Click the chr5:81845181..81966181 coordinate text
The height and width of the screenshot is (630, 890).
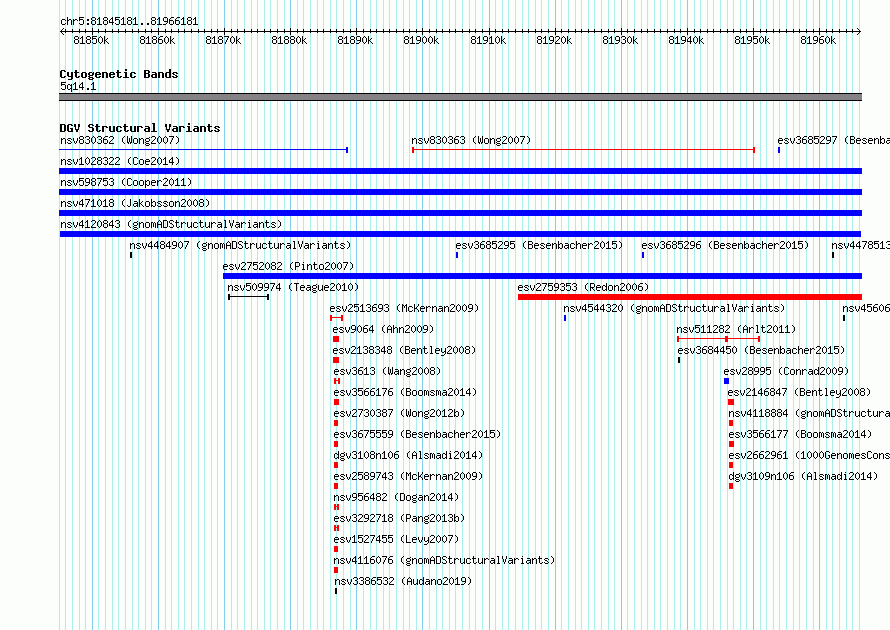click(x=129, y=22)
